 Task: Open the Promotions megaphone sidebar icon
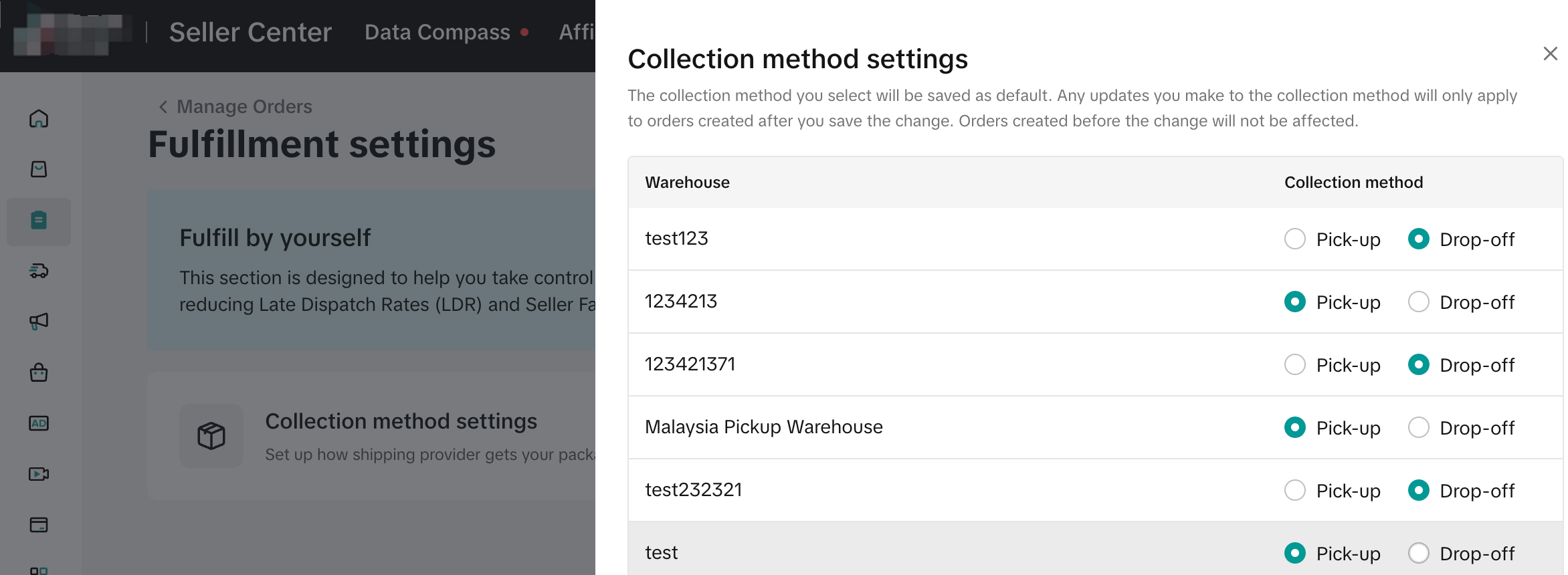pyautogui.click(x=39, y=322)
